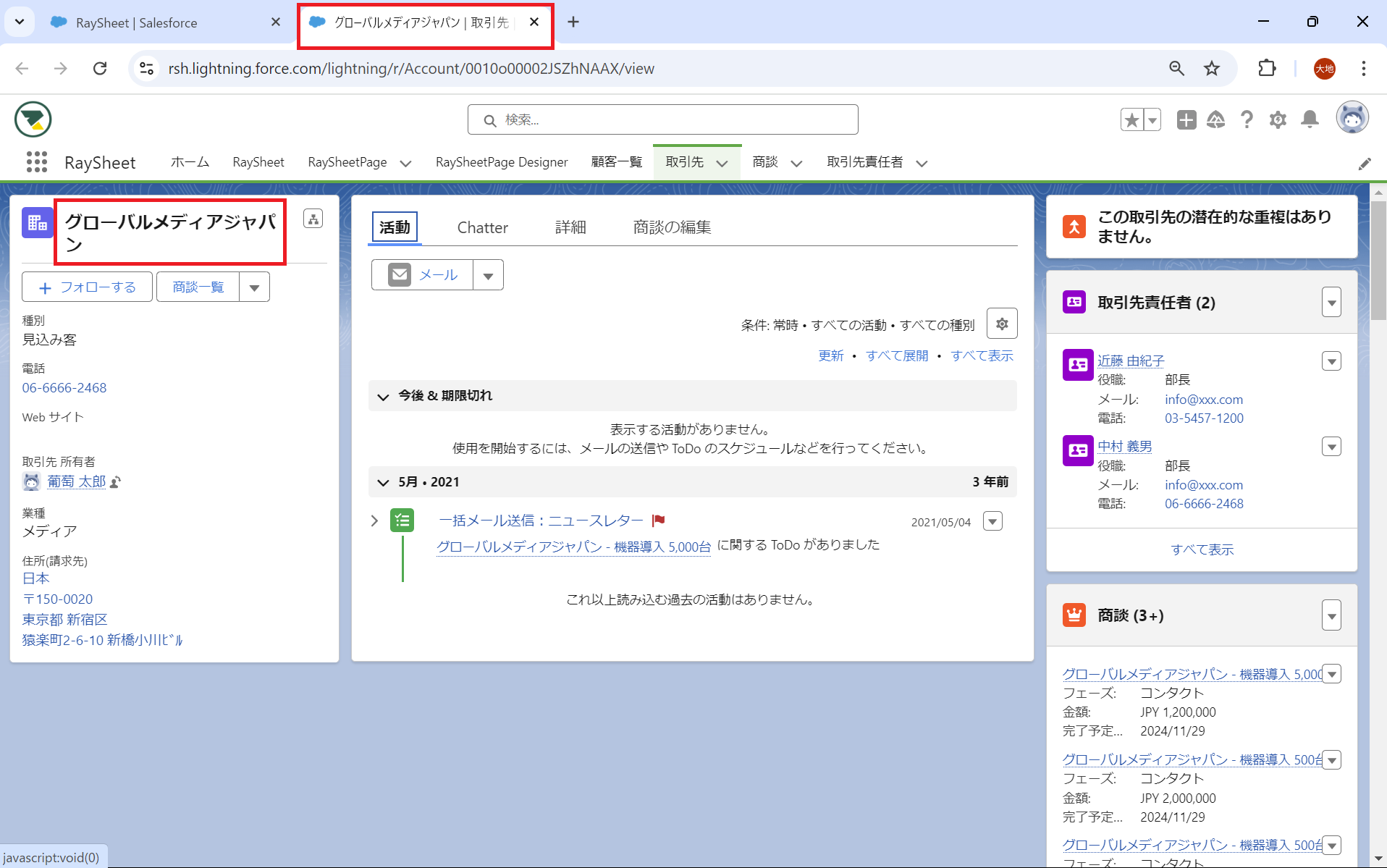Click the timeline filter settings gear
Screen dimensions: 1387x868
click(1002, 324)
